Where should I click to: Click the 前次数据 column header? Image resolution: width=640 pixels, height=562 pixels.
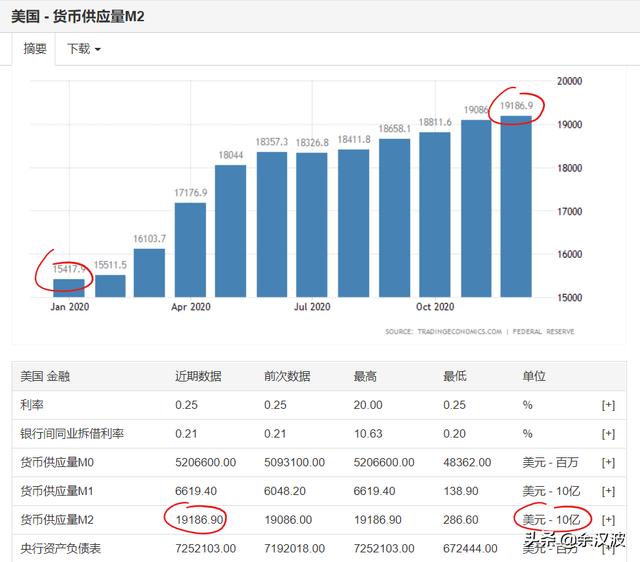(287, 376)
